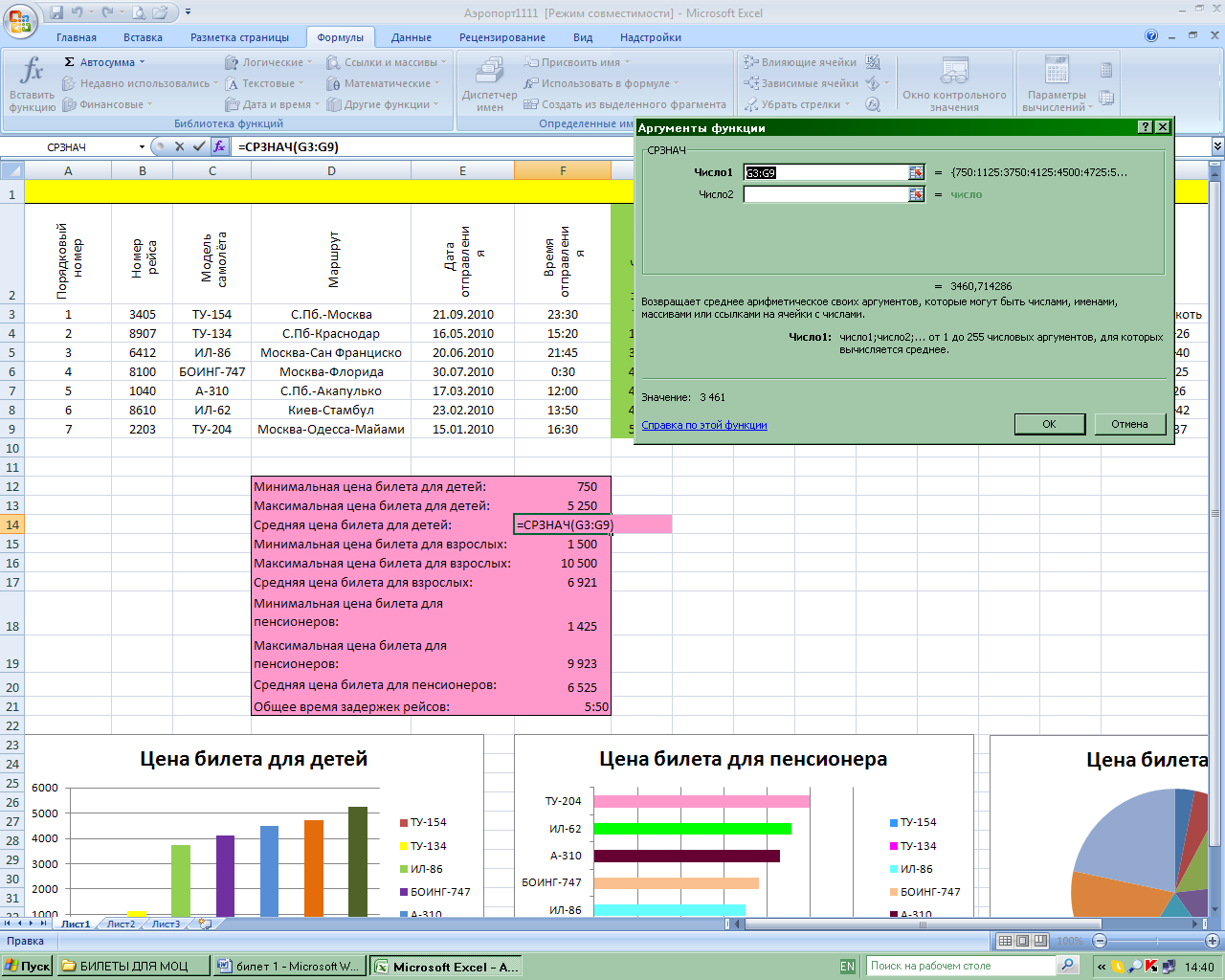Confirm formula with the checkmark icon
Viewport: 1225px width, 980px height.
tap(199, 146)
